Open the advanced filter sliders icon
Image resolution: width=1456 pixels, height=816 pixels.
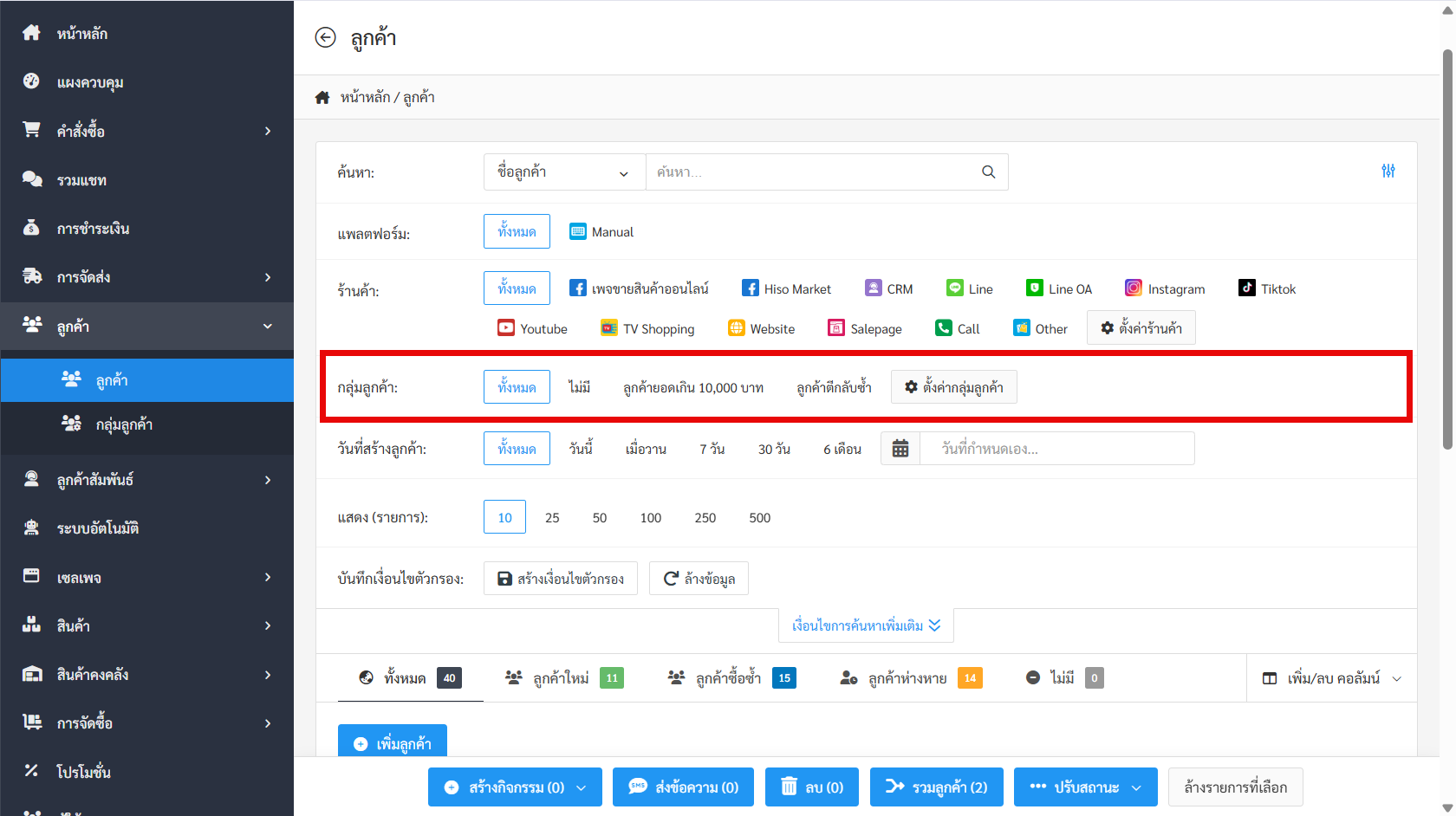[1388, 172]
